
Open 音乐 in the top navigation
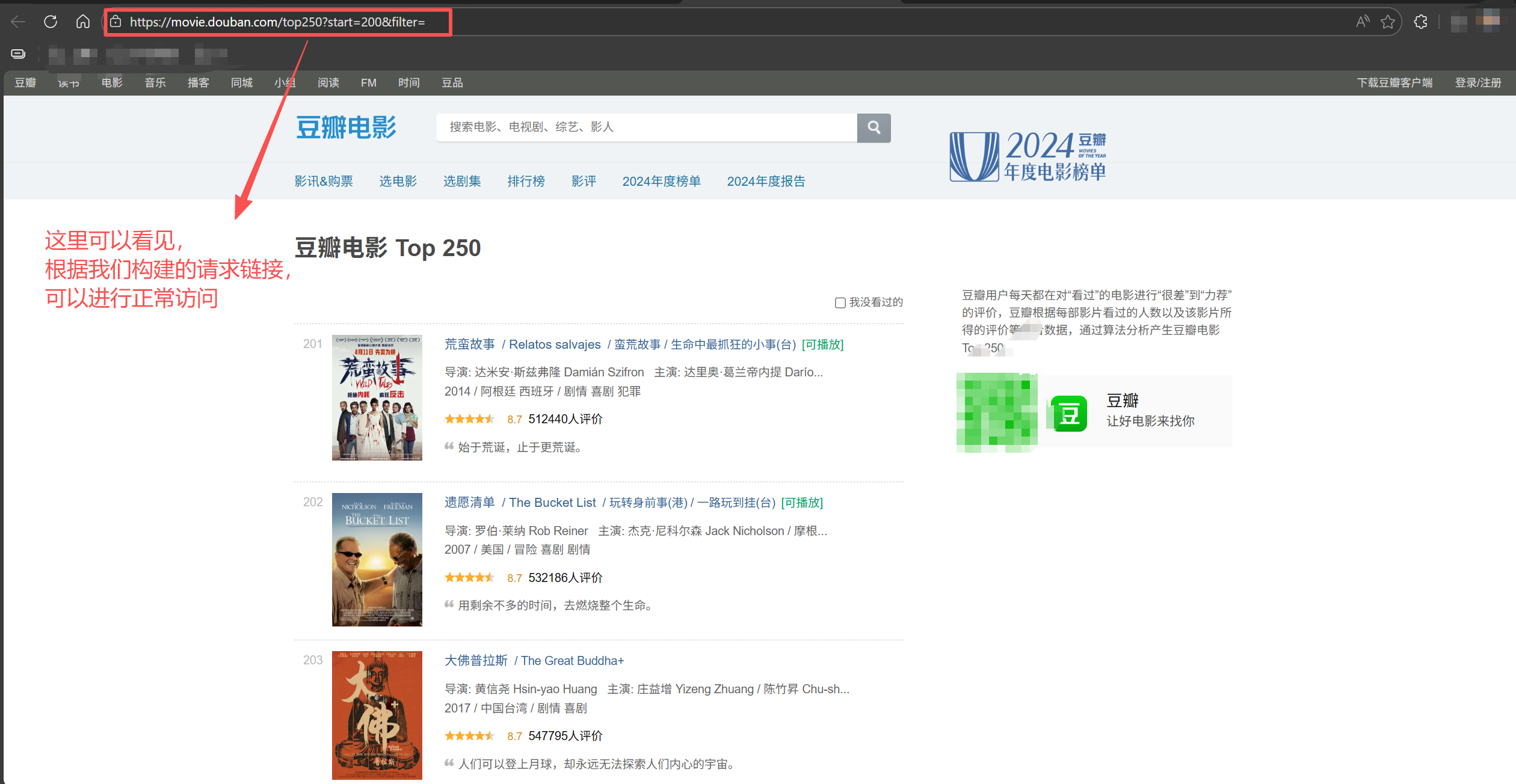coord(155,83)
